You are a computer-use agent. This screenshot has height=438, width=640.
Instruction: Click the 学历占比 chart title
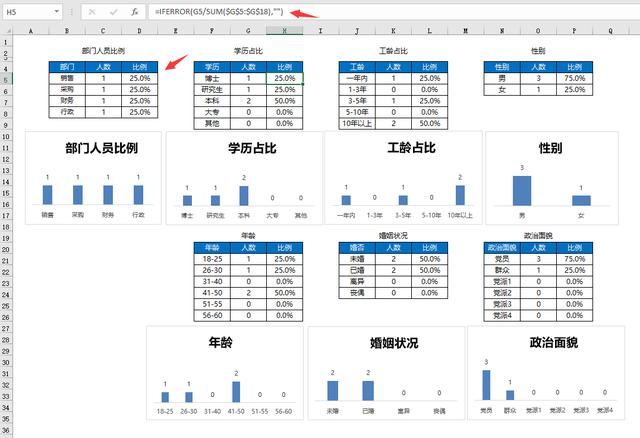252,148
